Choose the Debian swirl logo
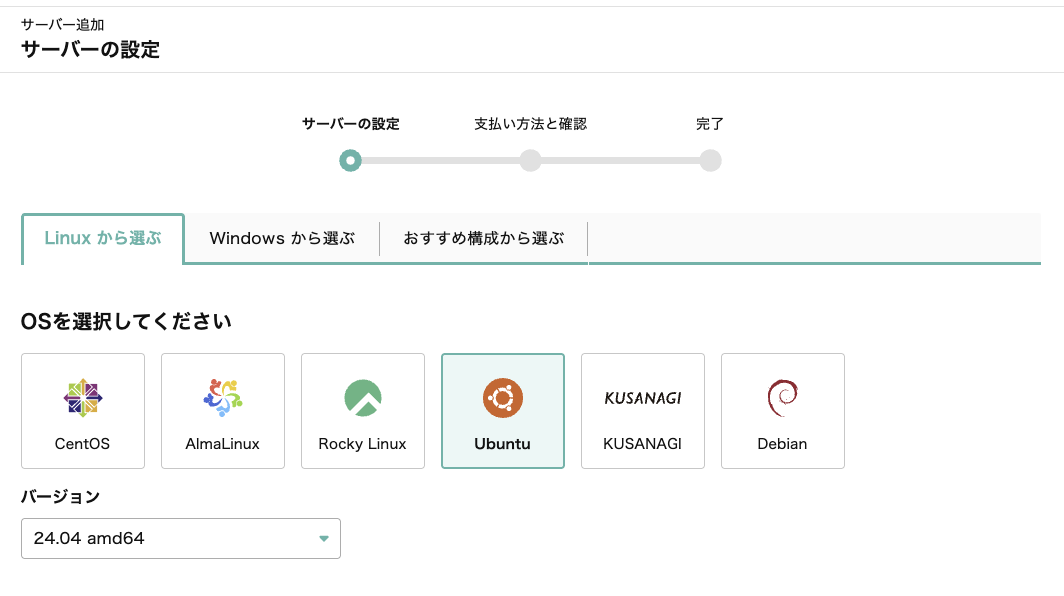The image size is (1064, 596). click(x=782, y=398)
